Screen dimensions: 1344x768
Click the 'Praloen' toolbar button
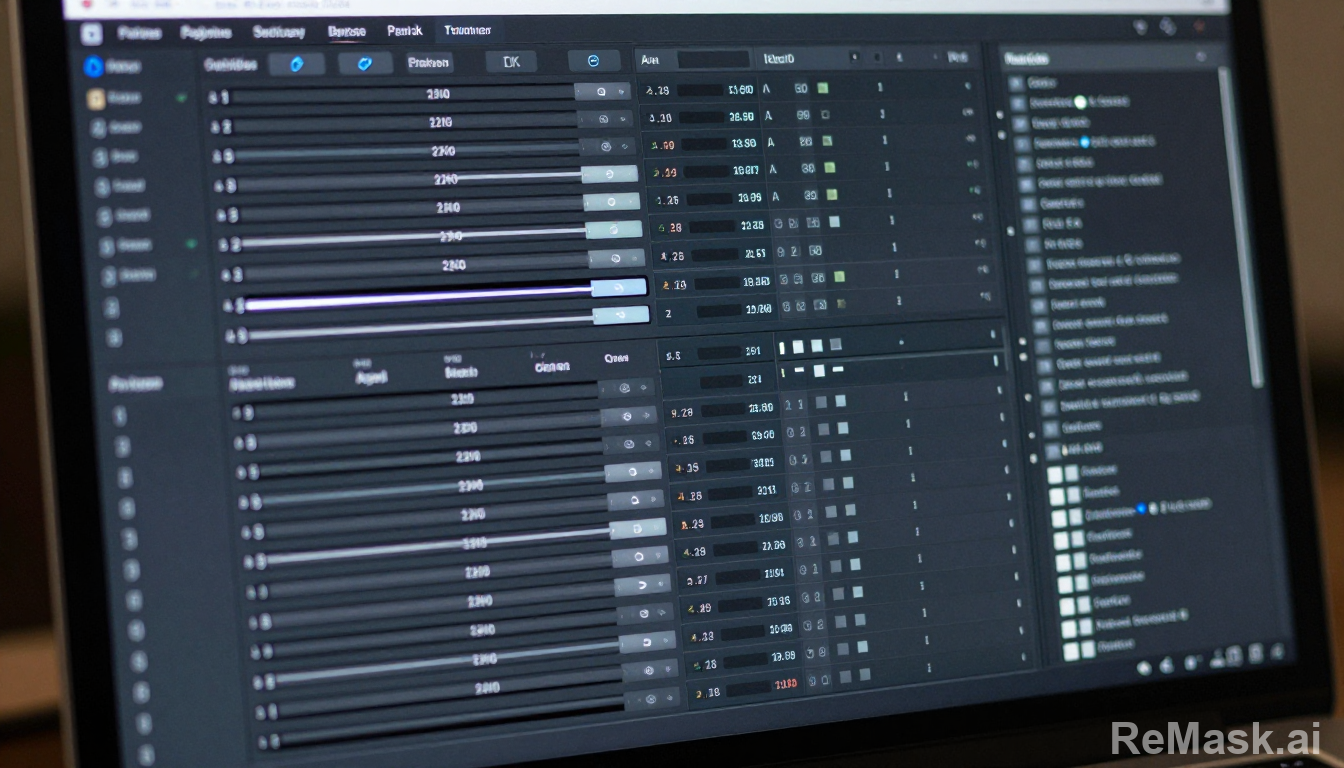[x=429, y=63]
